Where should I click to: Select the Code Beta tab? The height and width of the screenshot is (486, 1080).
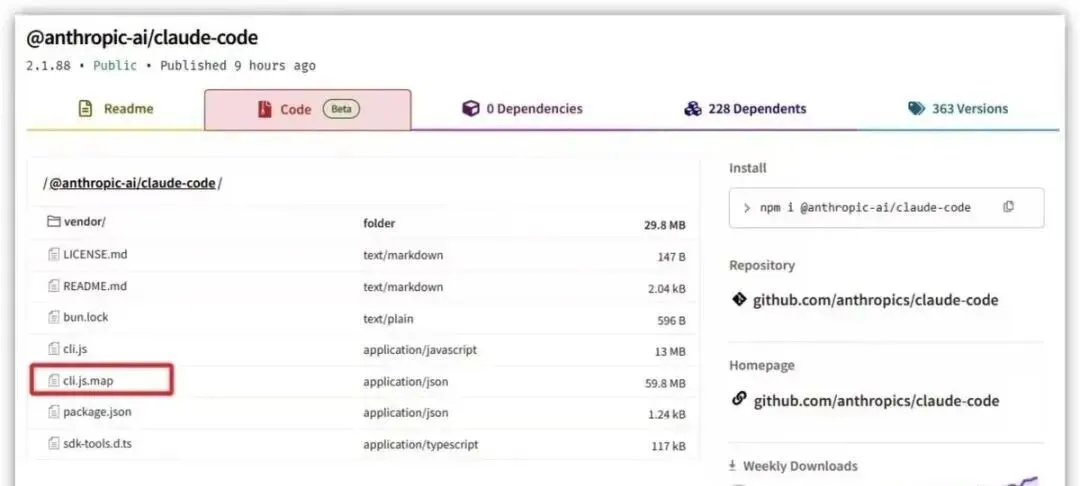[x=308, y=109]
